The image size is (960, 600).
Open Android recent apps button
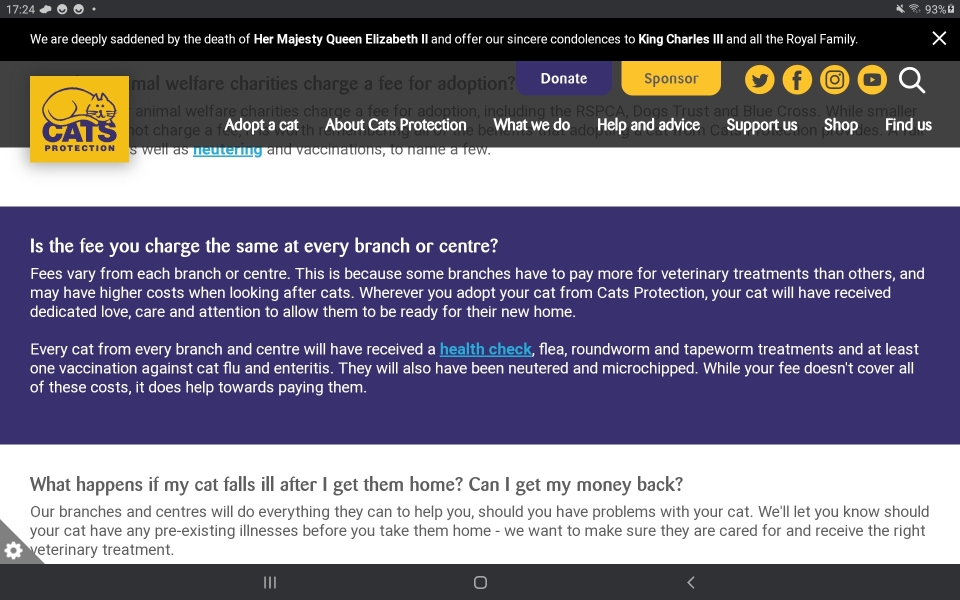tap(270, 582)
